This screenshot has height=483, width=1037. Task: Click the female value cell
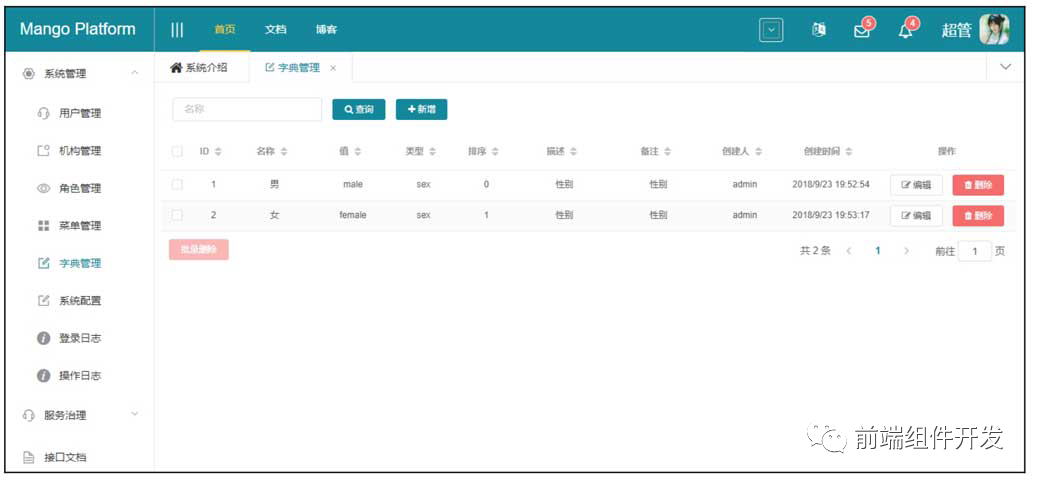tap(353, 215)
